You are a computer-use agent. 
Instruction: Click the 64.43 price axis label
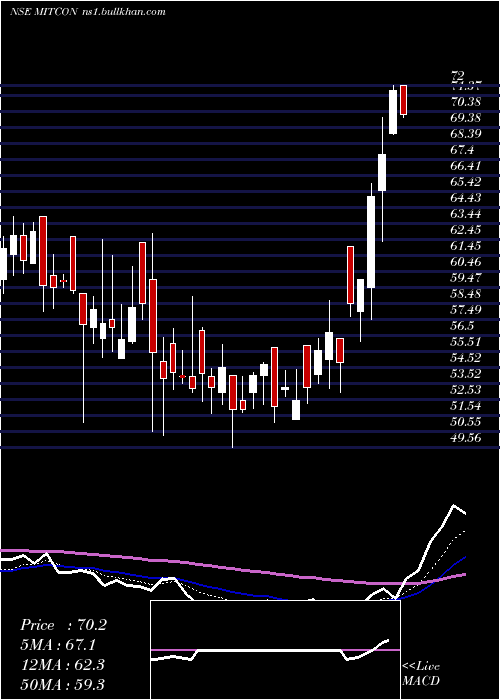pyautogui.click(x=466, y=198)
